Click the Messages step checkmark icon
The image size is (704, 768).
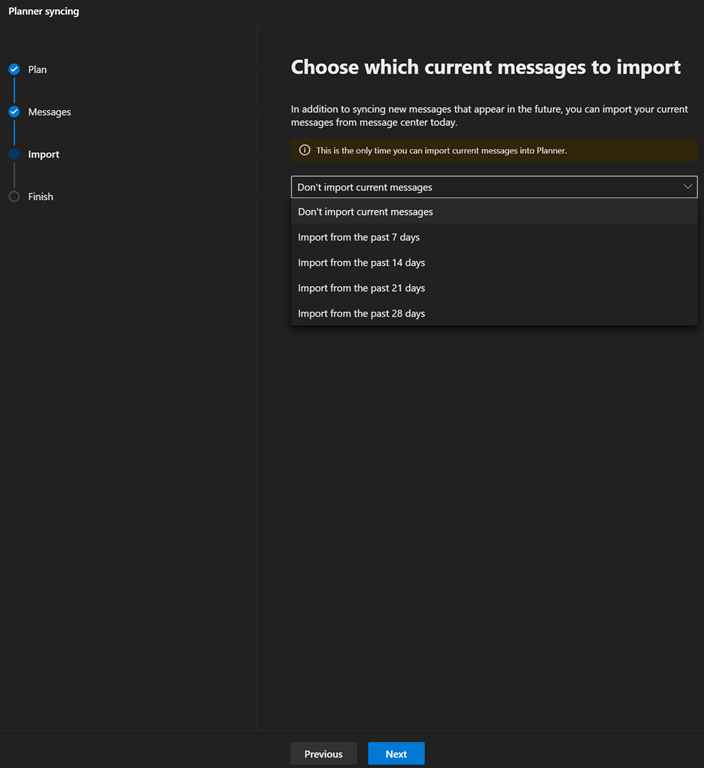(14, 112)
